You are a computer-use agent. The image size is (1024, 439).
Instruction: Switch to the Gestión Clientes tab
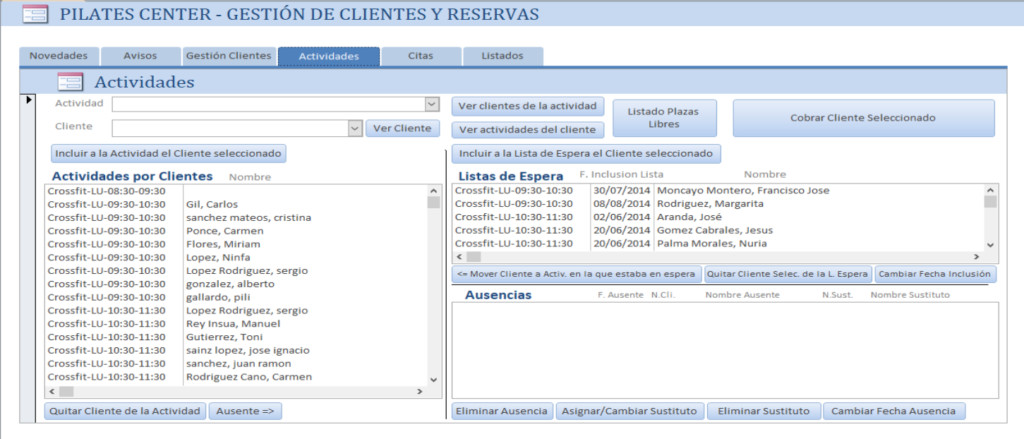pos(228,56)
